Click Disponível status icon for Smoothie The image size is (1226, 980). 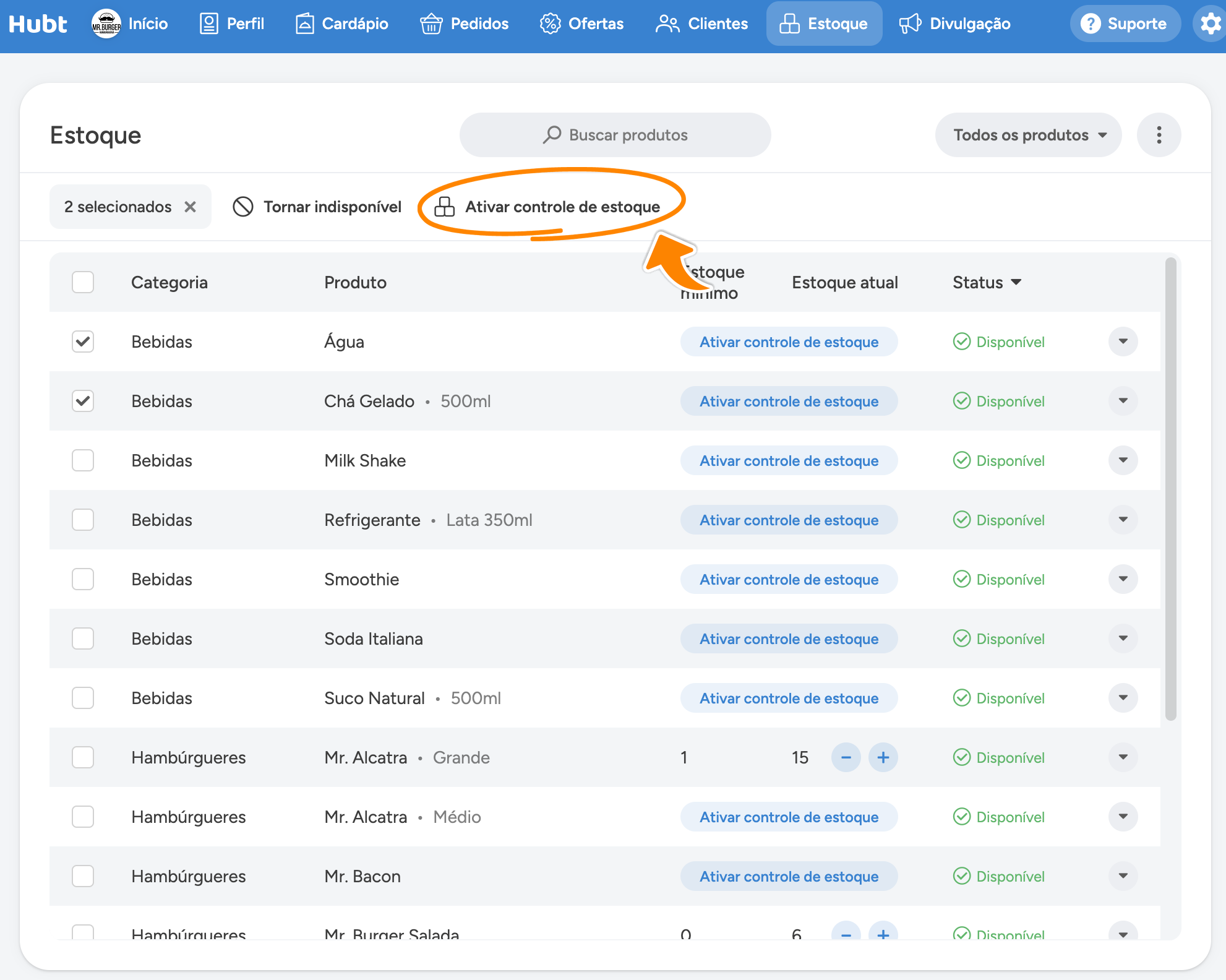(x=961, y=579)
